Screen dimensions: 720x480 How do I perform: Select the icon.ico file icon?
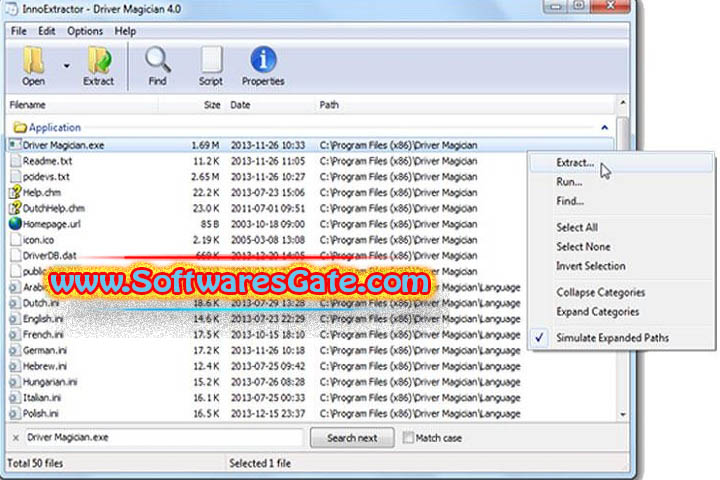click(x=16, y=240)
